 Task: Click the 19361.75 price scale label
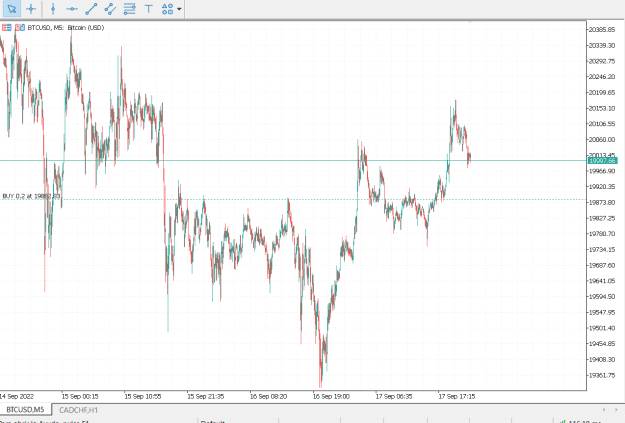[602, 375]
